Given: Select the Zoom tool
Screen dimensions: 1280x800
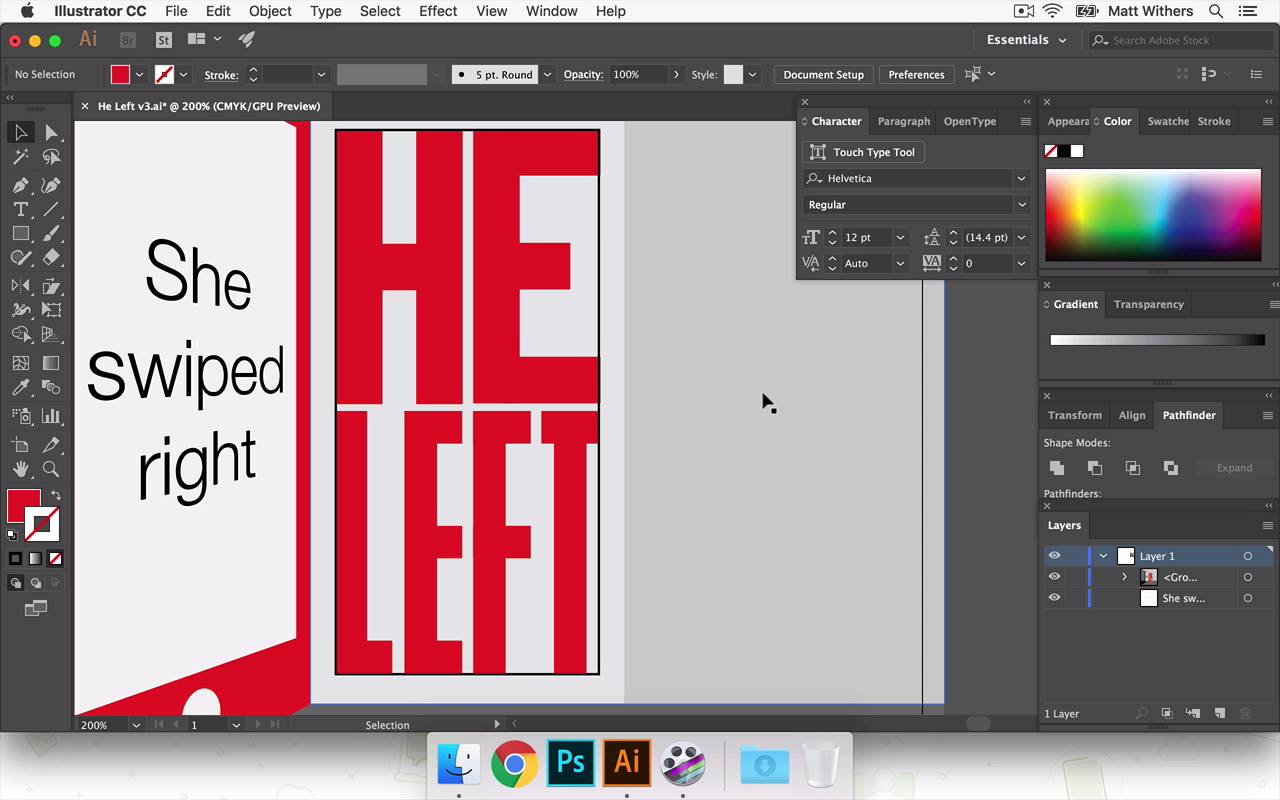Looking at the screenshot, I should tap(51, 468).
